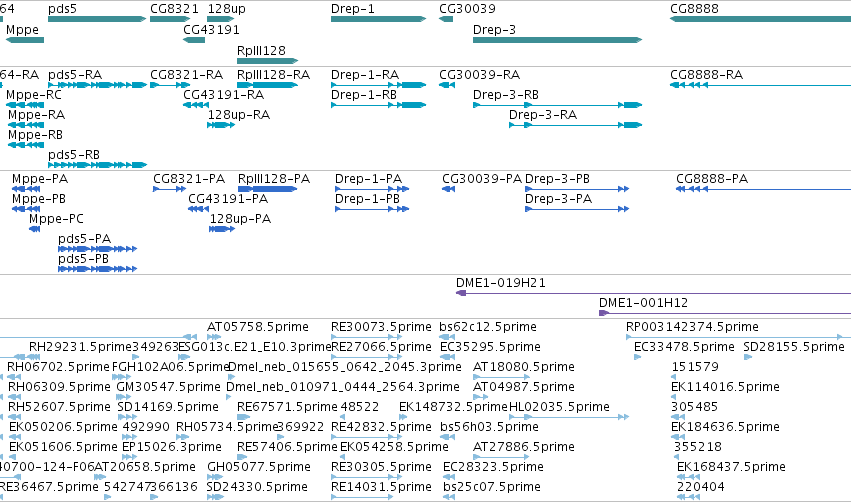Select the Drep-3-RA transcript
This screenshot has width=851, height=502.
(575, 125)
